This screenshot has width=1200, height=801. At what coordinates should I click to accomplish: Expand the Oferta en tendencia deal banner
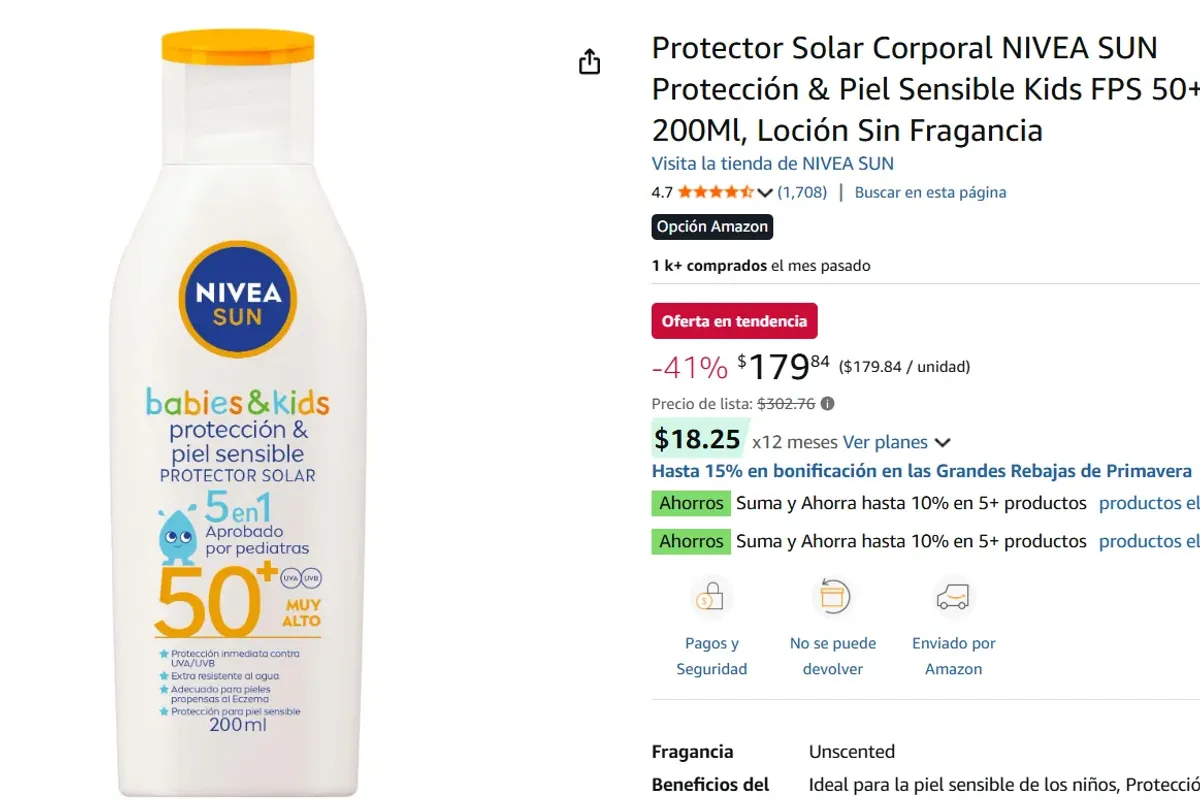pos(734,320)
